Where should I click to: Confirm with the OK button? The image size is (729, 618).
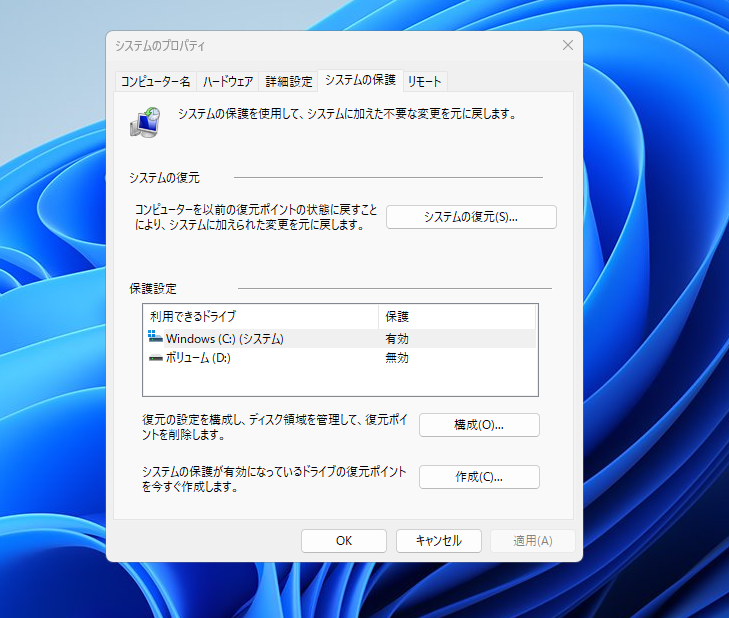[344, 541]
